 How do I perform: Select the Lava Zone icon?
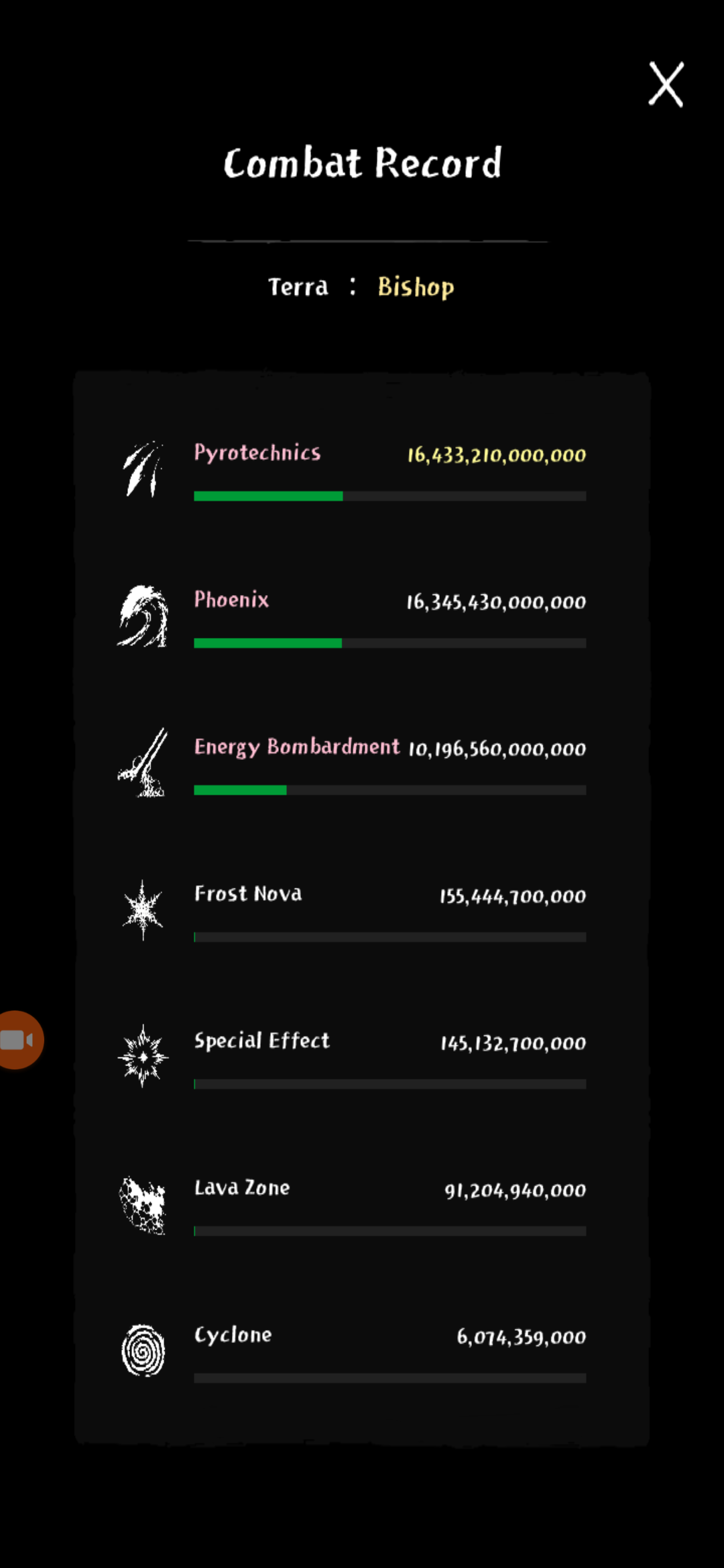click(143, 1205)
